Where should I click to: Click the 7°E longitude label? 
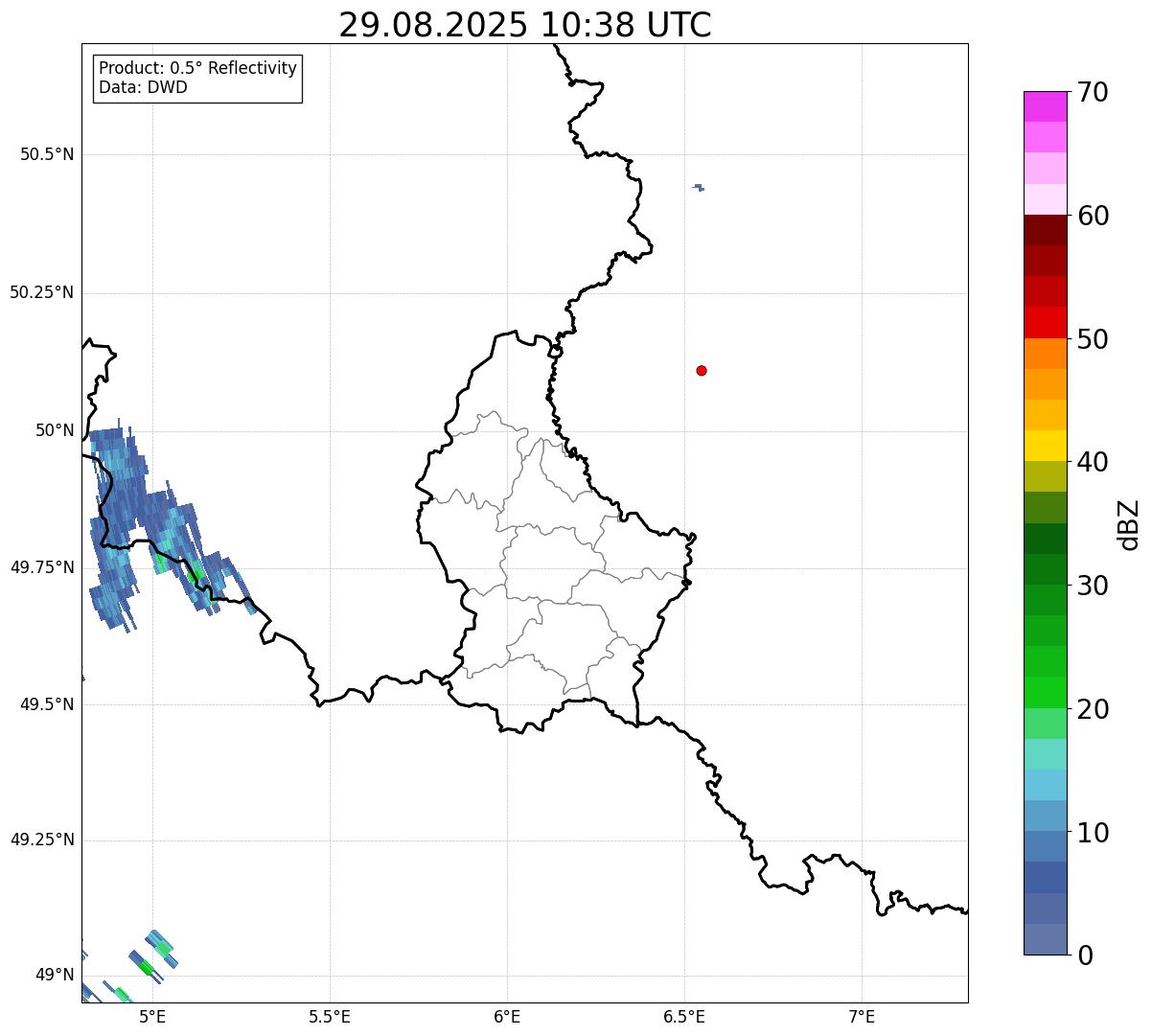pyautogui.click(x=862, y=1017)
